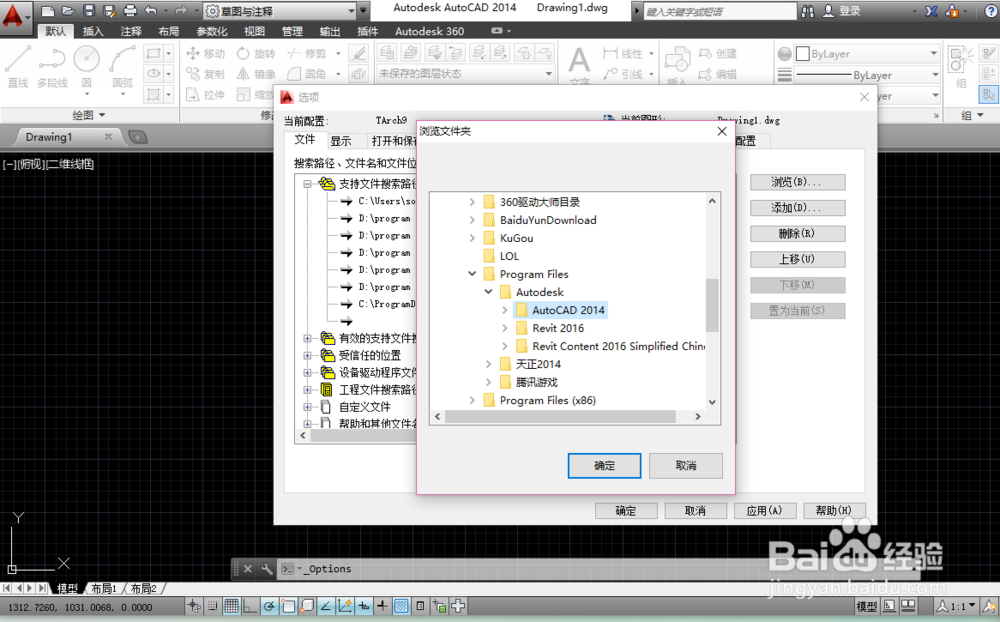Screen dimensions: 1000x622
Task: Collapse the 支持文件搜索路径 tree node
Action: tap(307, 184)
